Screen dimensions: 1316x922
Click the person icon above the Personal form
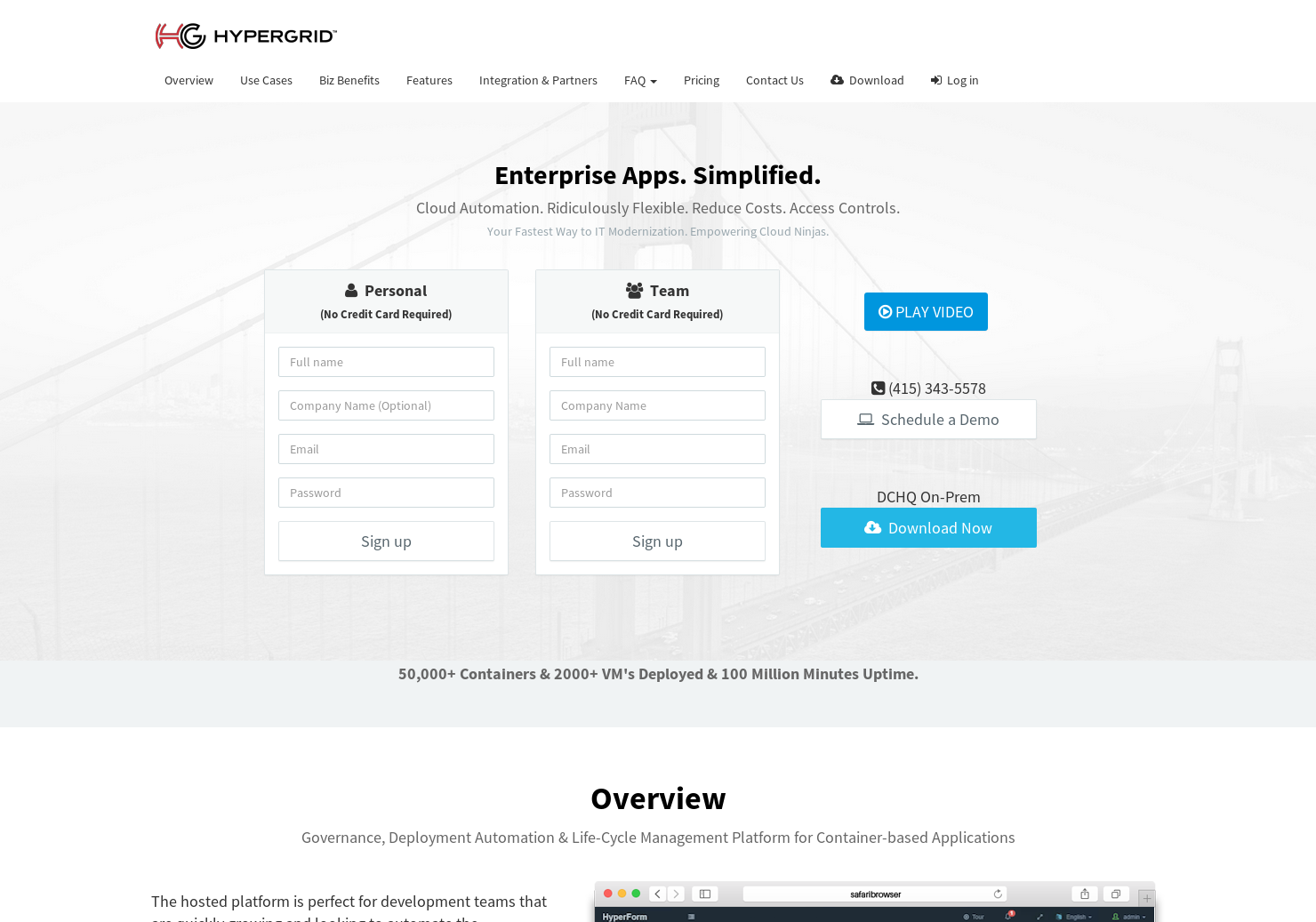click(x=349, y=289)
